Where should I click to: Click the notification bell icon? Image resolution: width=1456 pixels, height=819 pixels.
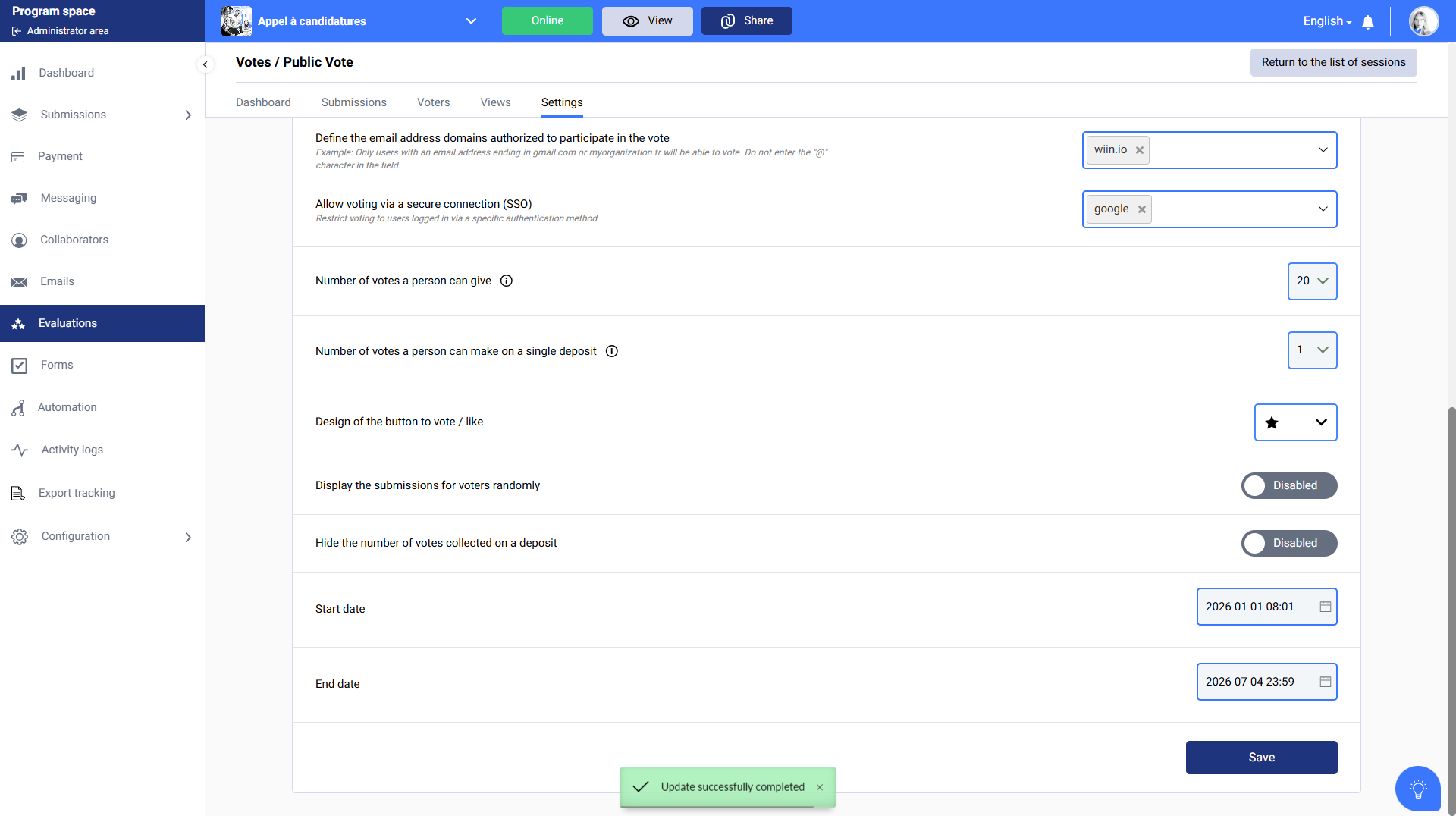click(x=1368, y=22)
